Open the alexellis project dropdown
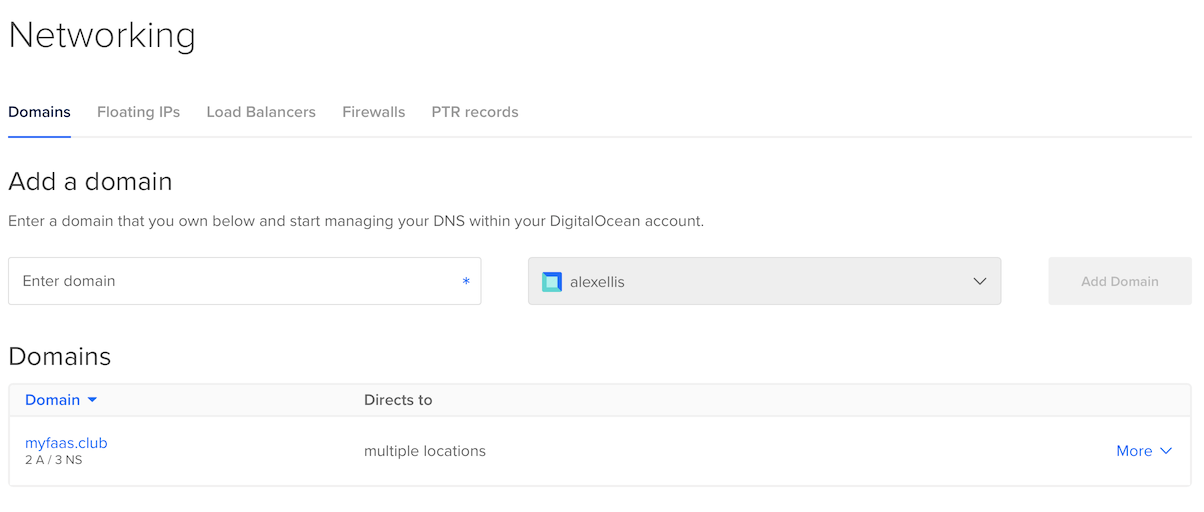Screen dimensions: 1204x512 765,281
